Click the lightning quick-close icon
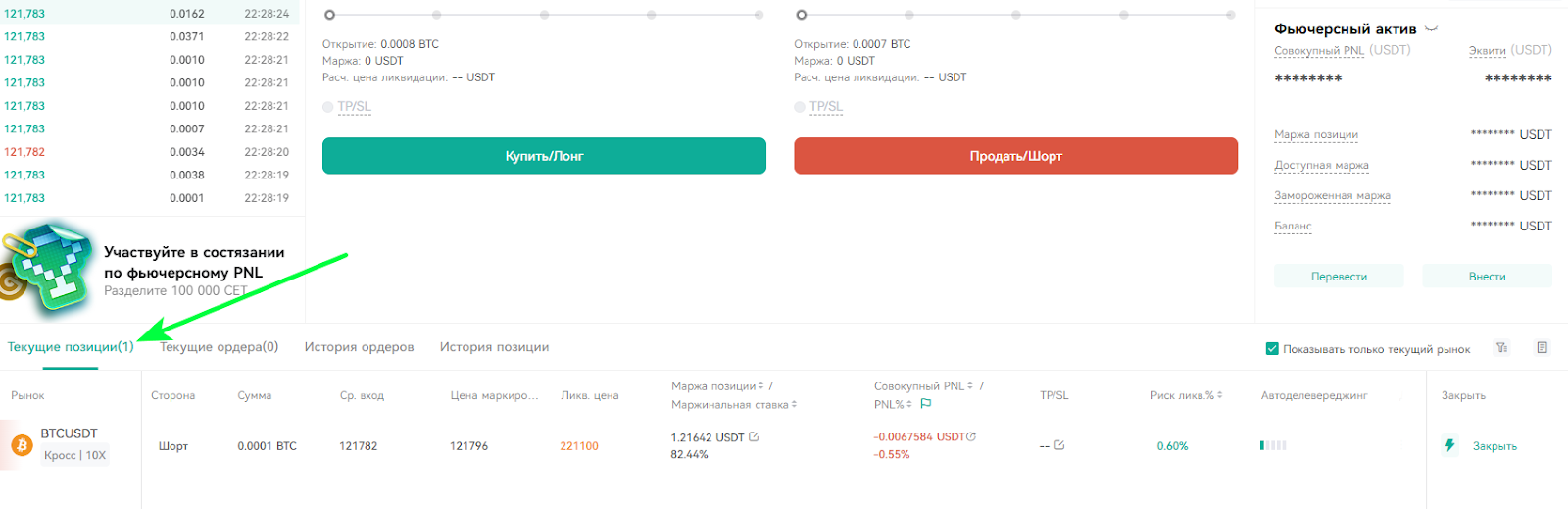Image resolution: width=1568 pixels, height=509 pixels. click(x=1450, y=445)
